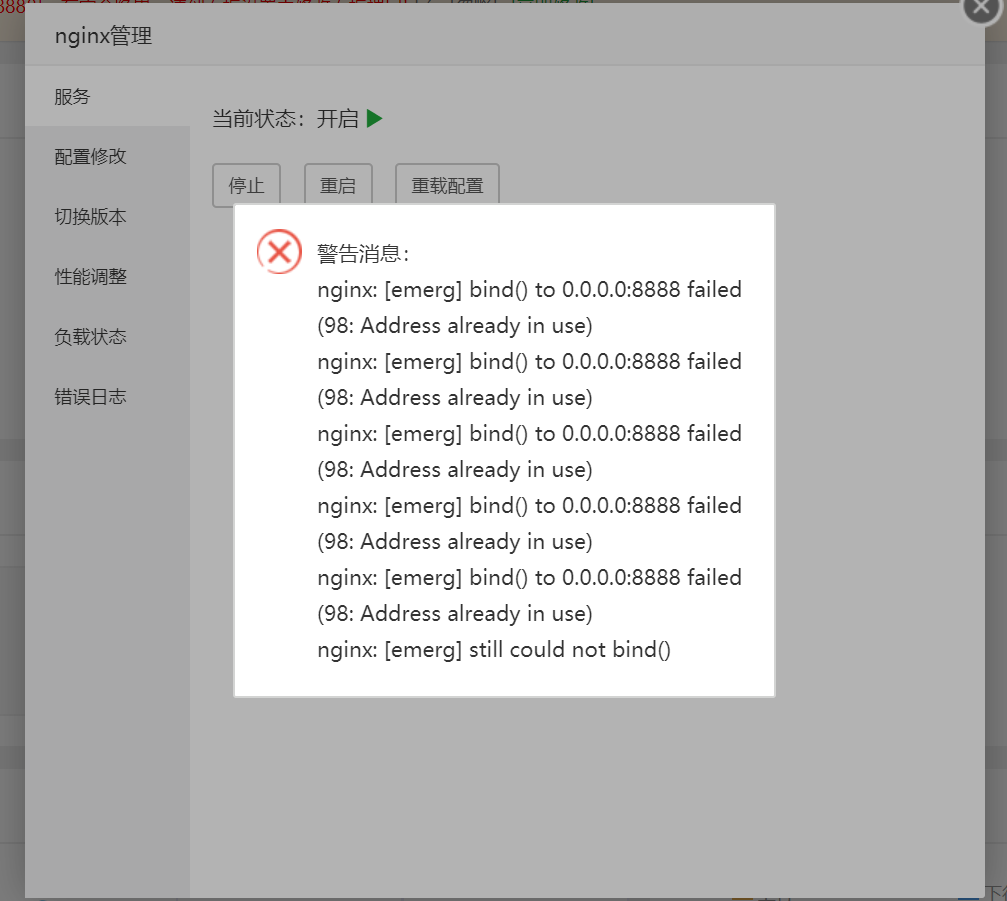
Task: Click the 'still could not bind()' message line
Action: point(494,649)
